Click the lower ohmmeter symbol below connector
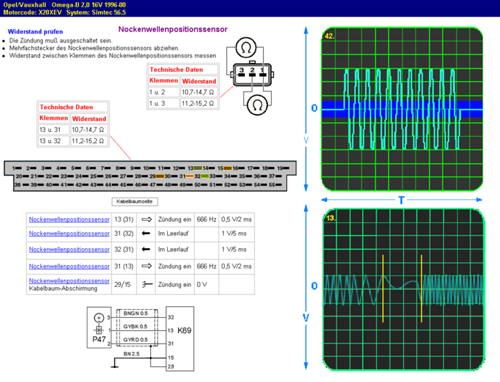Viewport: 500px width, 382px height. 257,105
